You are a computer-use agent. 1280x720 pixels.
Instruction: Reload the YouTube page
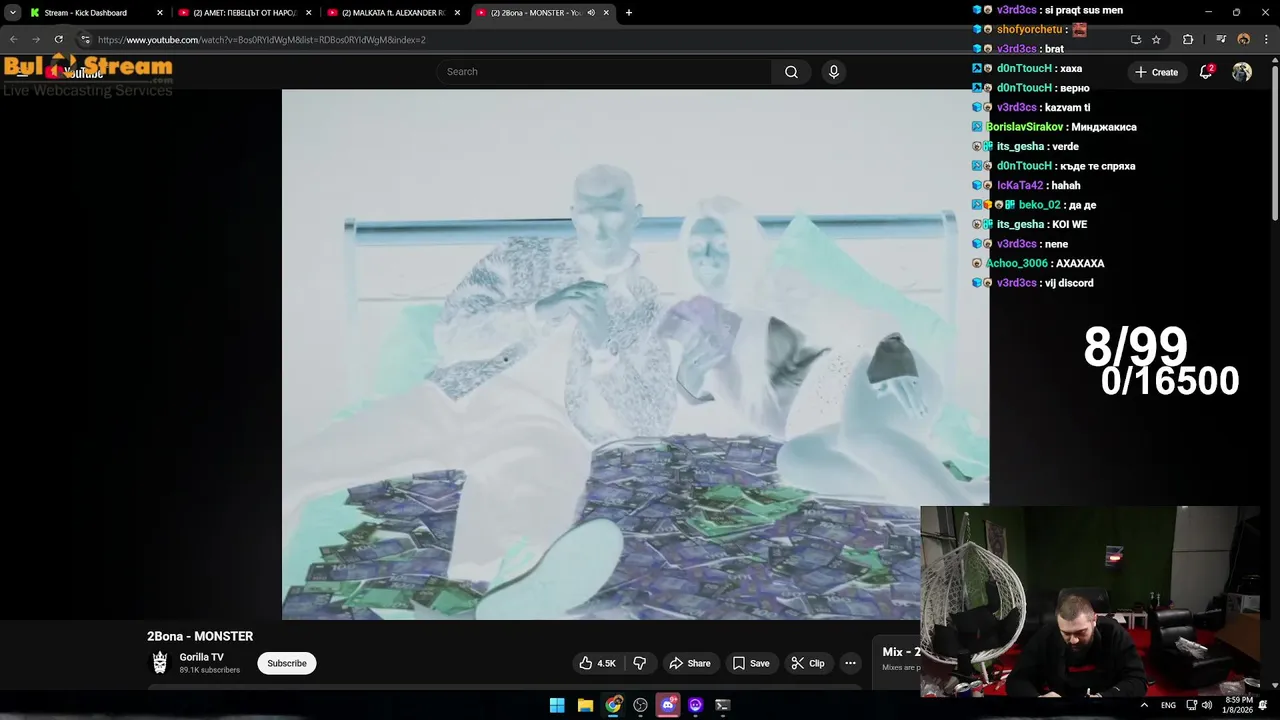click(58, 39)
